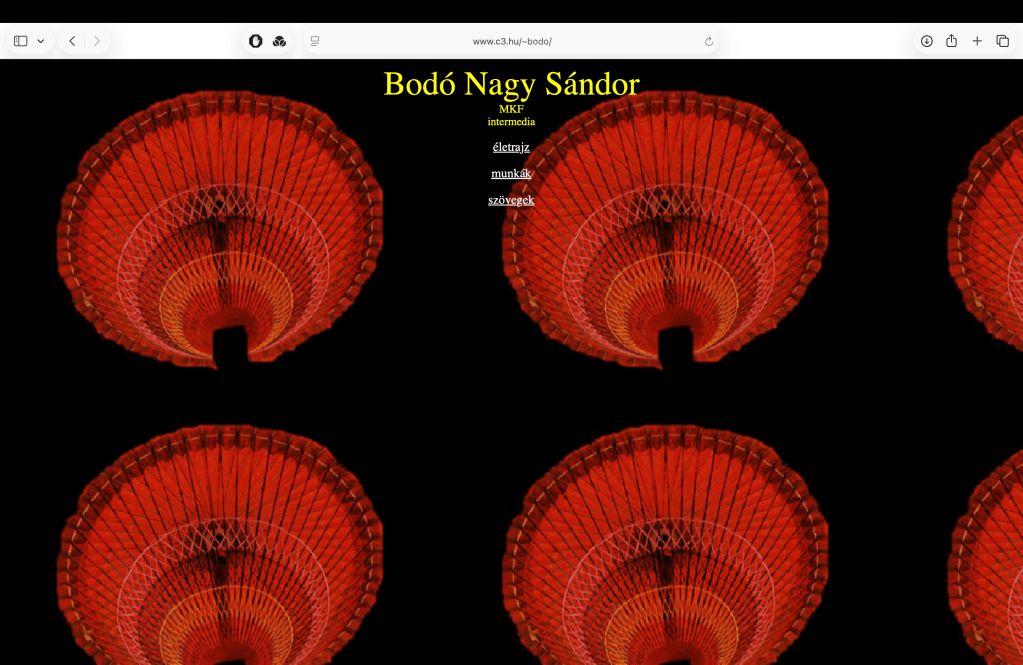Select the intermedia text
Viewport: 1023px width, 665px height.
pos(512,121)
